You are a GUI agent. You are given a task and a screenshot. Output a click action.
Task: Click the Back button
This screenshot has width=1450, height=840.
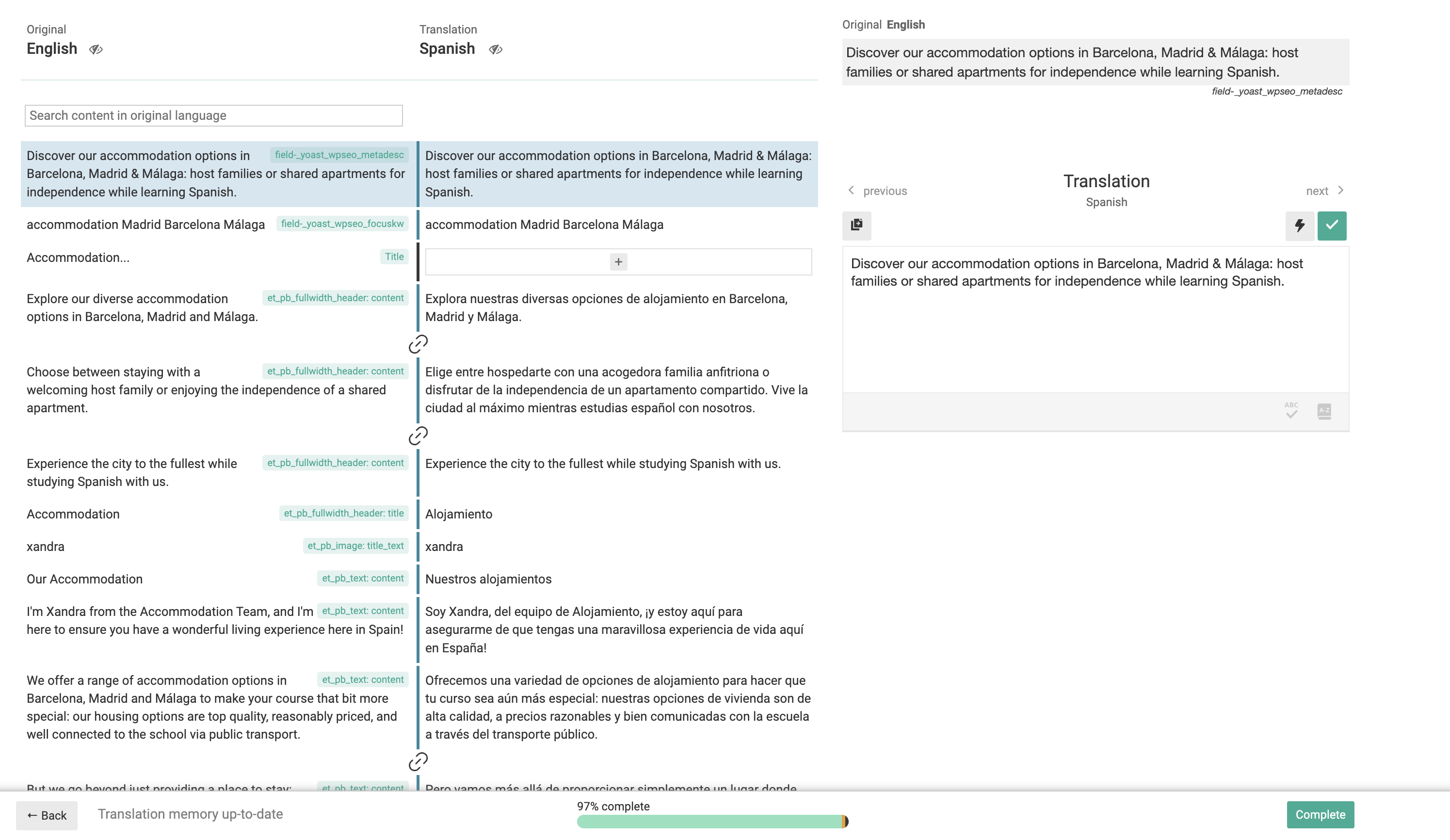[47, 815]
